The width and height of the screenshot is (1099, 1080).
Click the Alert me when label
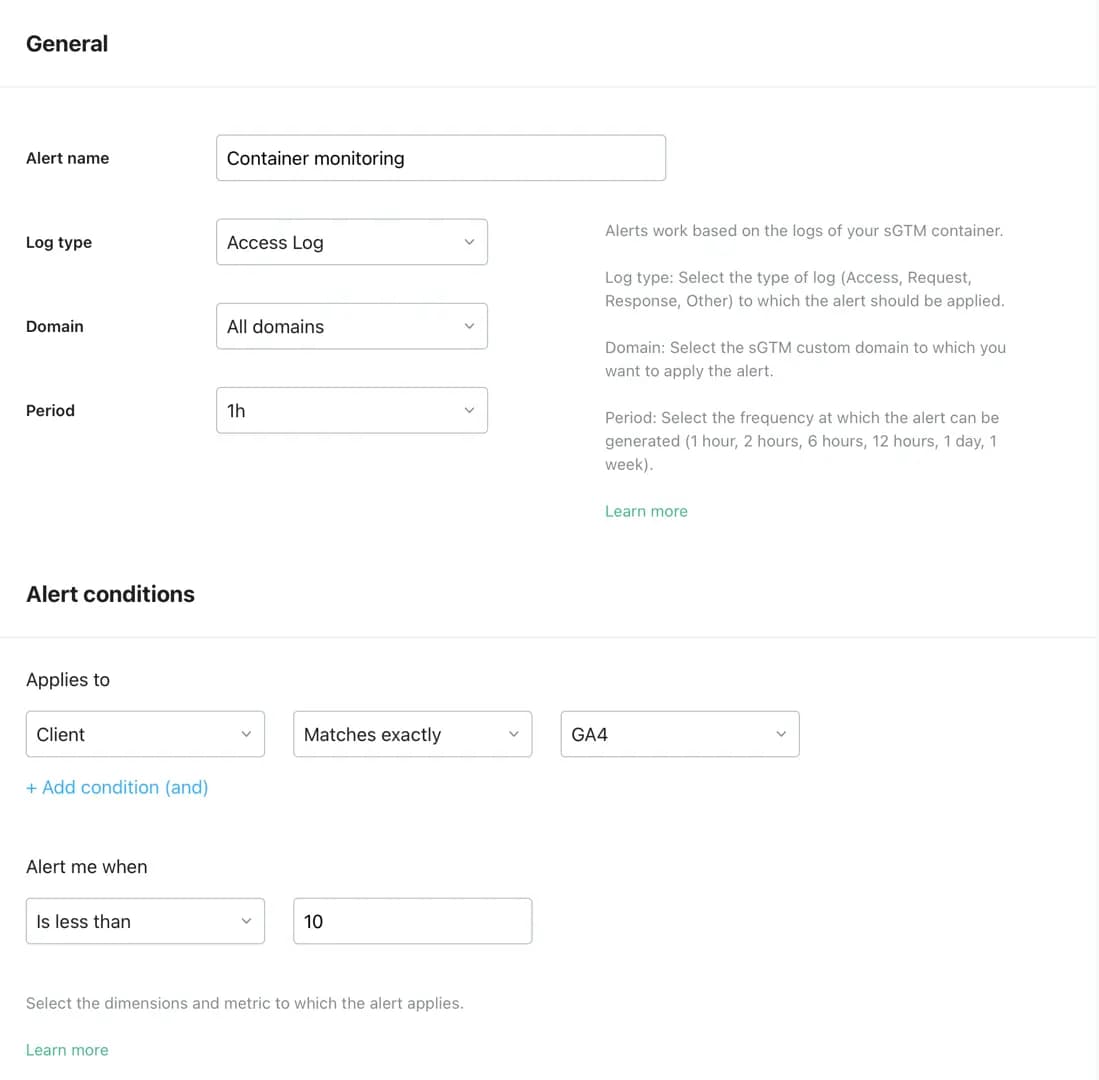tap(87, 867)
